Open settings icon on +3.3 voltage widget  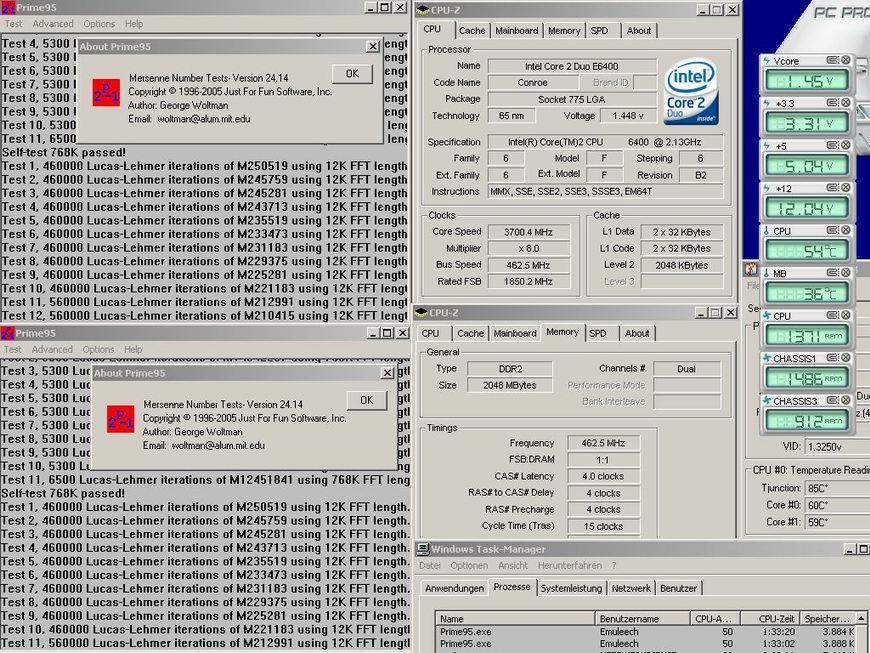(832, 103)
